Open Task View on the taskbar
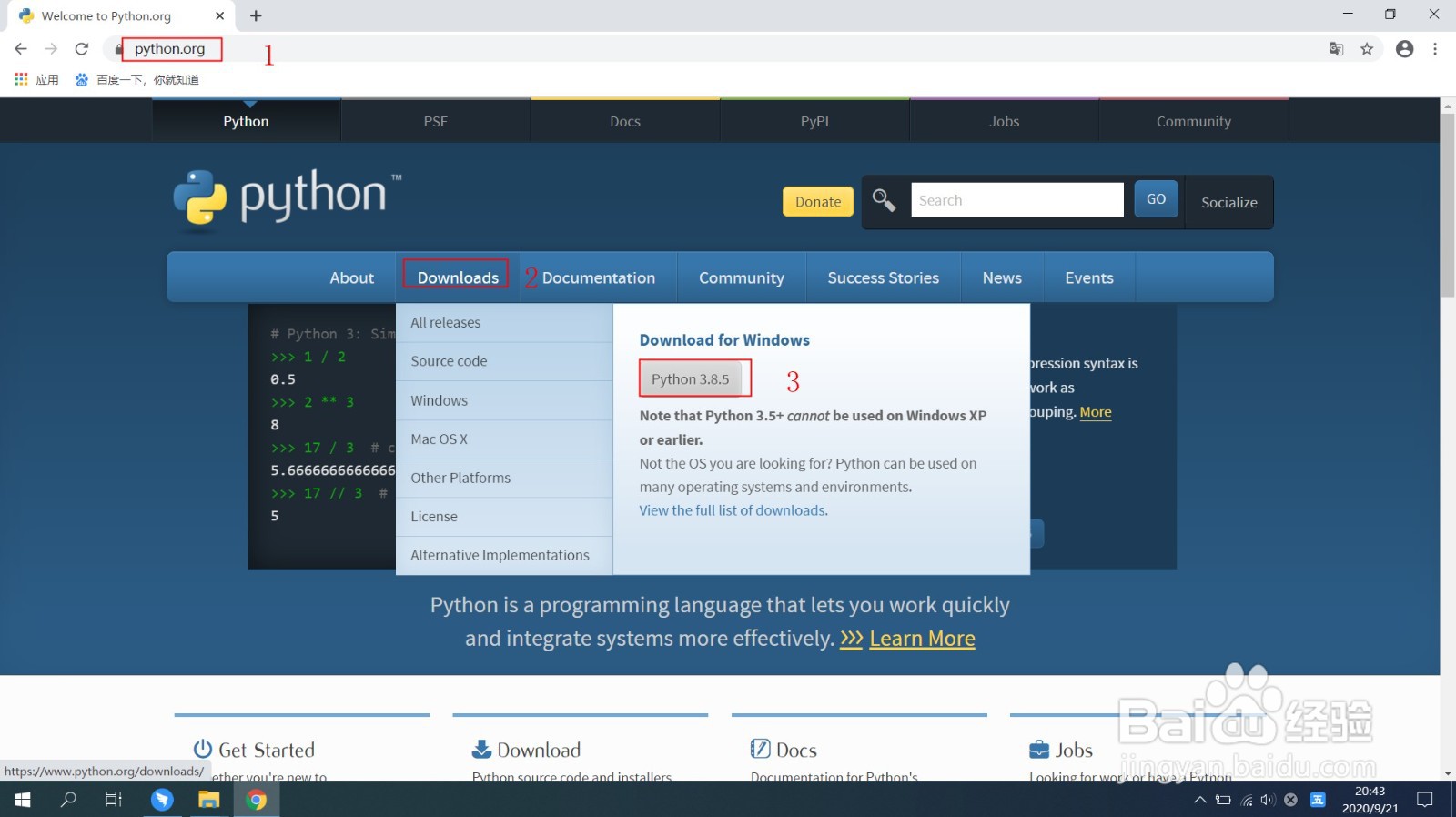Screen dimensions: 1456x817 click(x=114, y=800)
